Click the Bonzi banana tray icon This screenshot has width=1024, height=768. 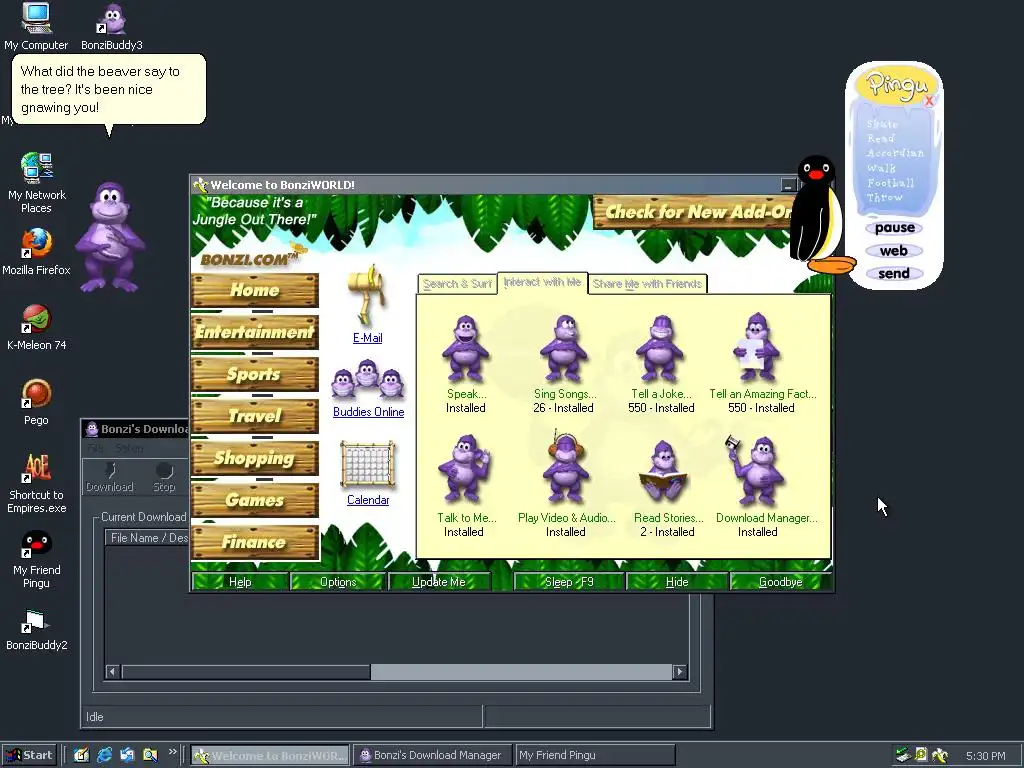point(940,756)
